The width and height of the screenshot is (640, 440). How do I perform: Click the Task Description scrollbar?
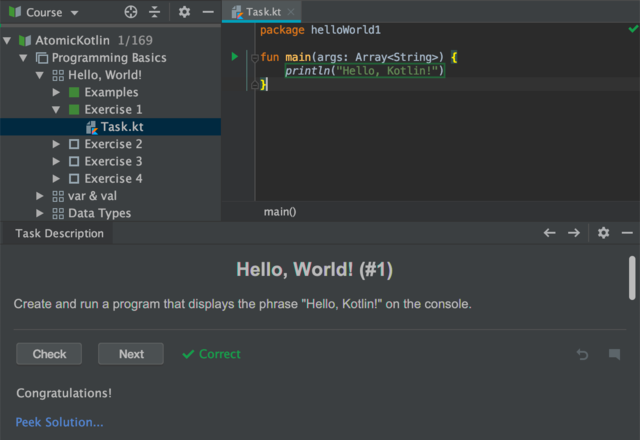tap(632, 278)
